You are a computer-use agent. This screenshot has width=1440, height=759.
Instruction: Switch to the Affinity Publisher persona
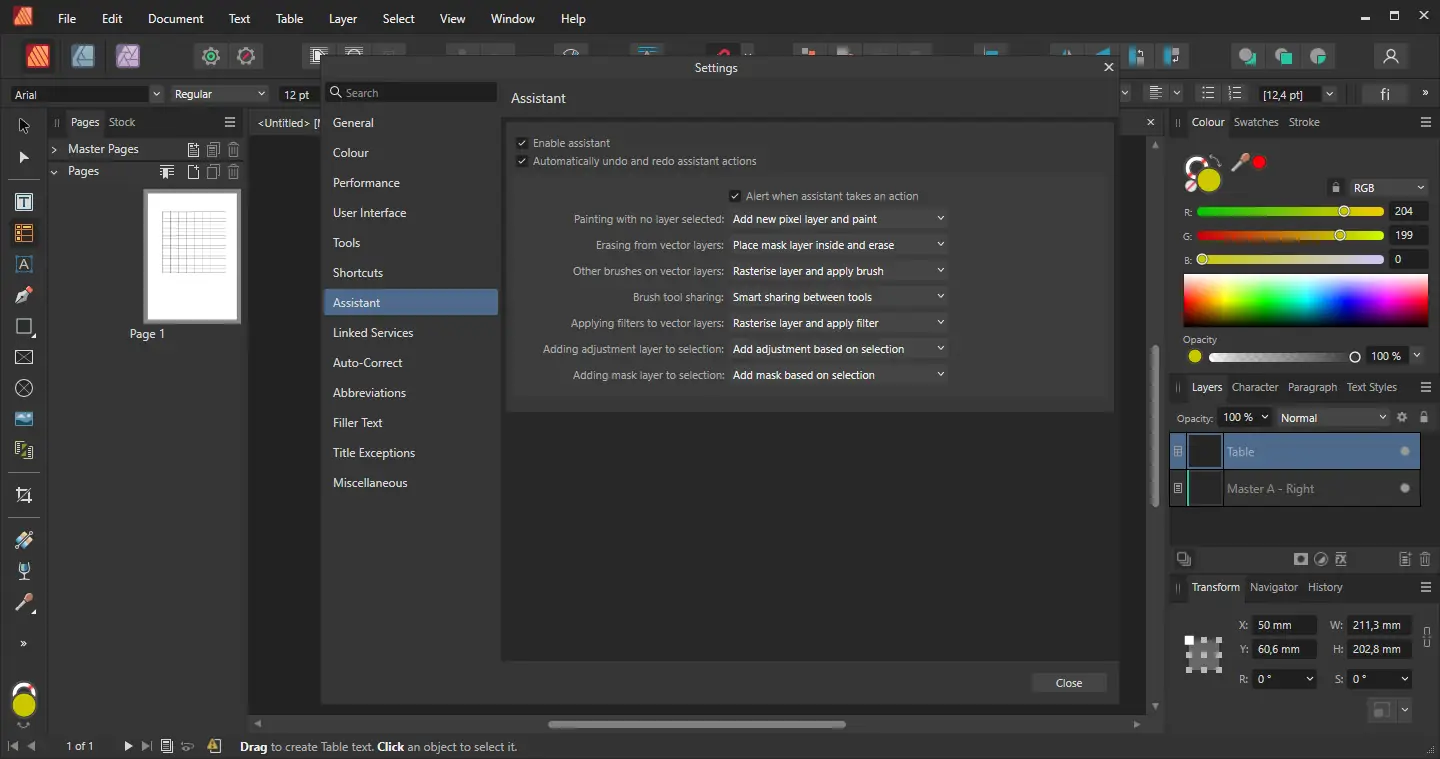tap(38, 56)
